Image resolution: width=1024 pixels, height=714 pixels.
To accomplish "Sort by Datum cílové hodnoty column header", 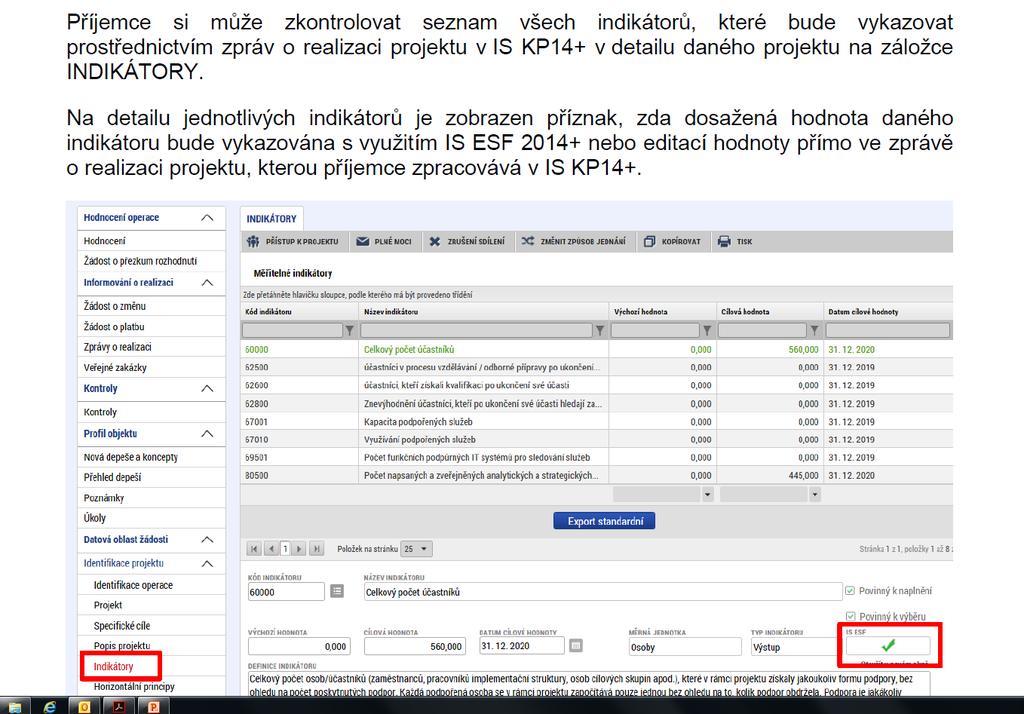I will tap(863, 312).
